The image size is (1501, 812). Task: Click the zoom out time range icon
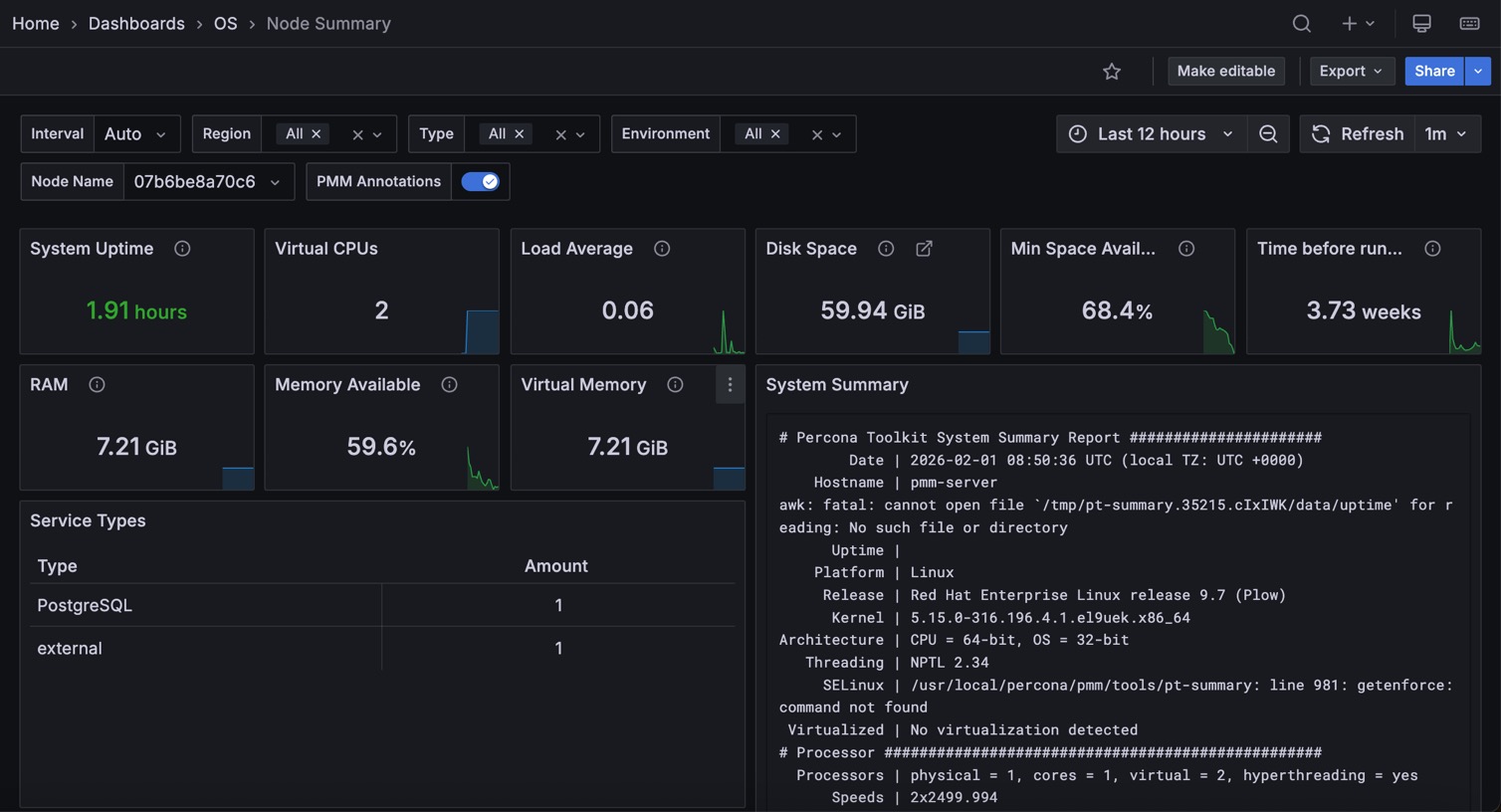click(x=1268, y=133)
